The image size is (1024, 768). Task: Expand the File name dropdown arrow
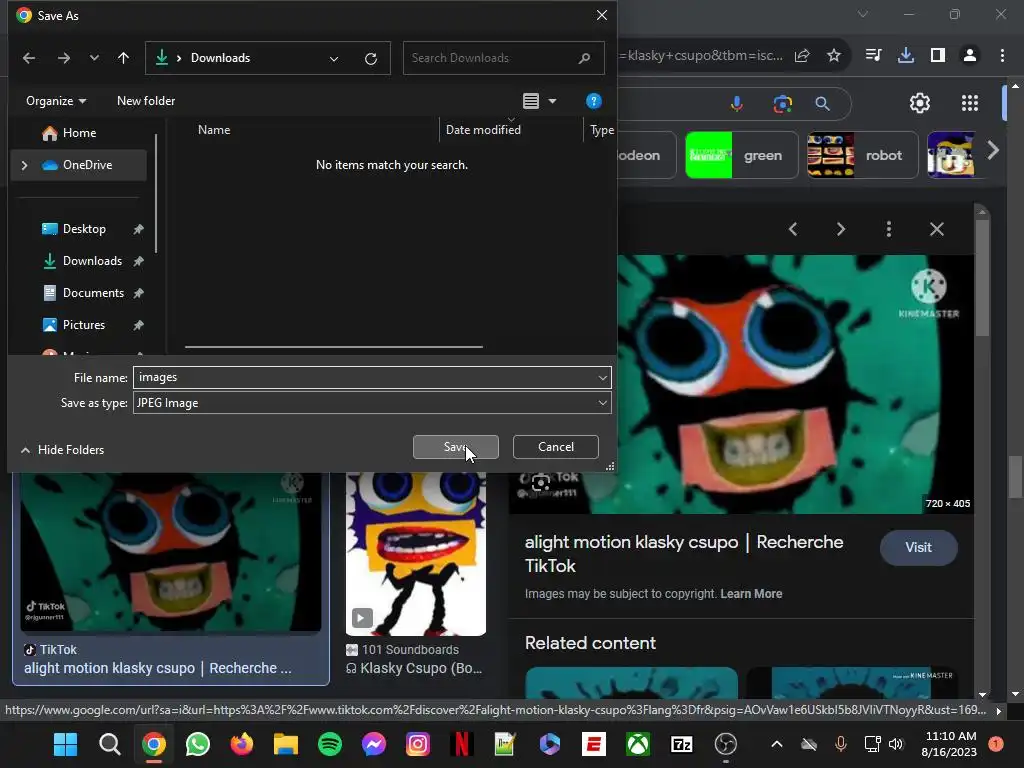tap(602, 377)
